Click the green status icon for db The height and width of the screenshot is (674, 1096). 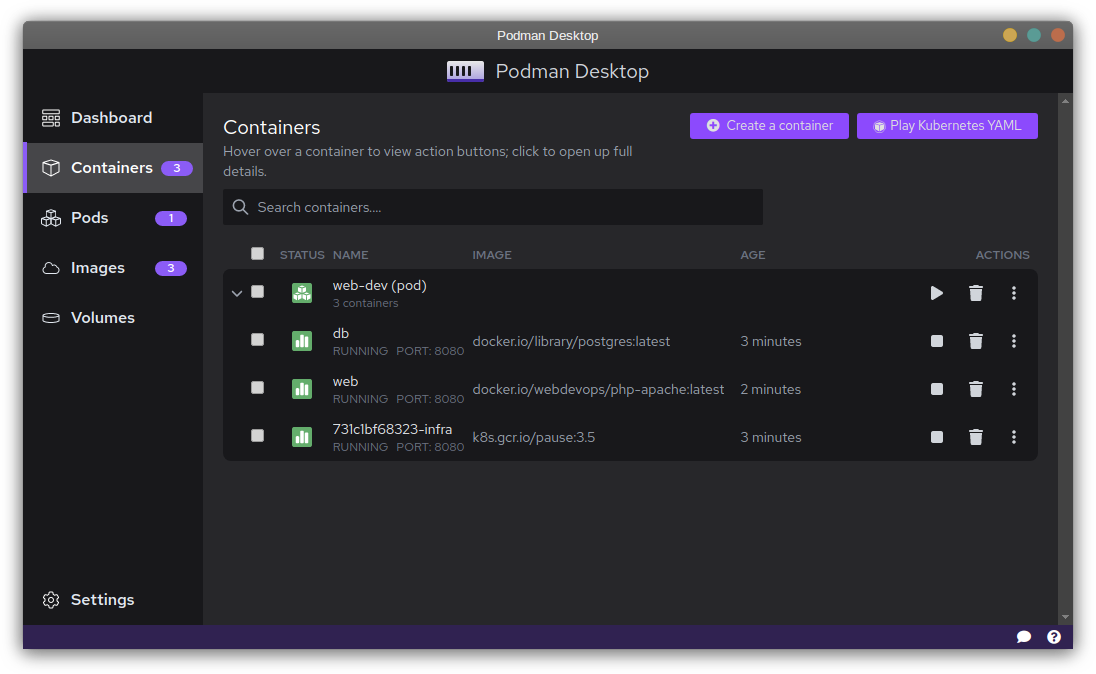coord(301,341)
